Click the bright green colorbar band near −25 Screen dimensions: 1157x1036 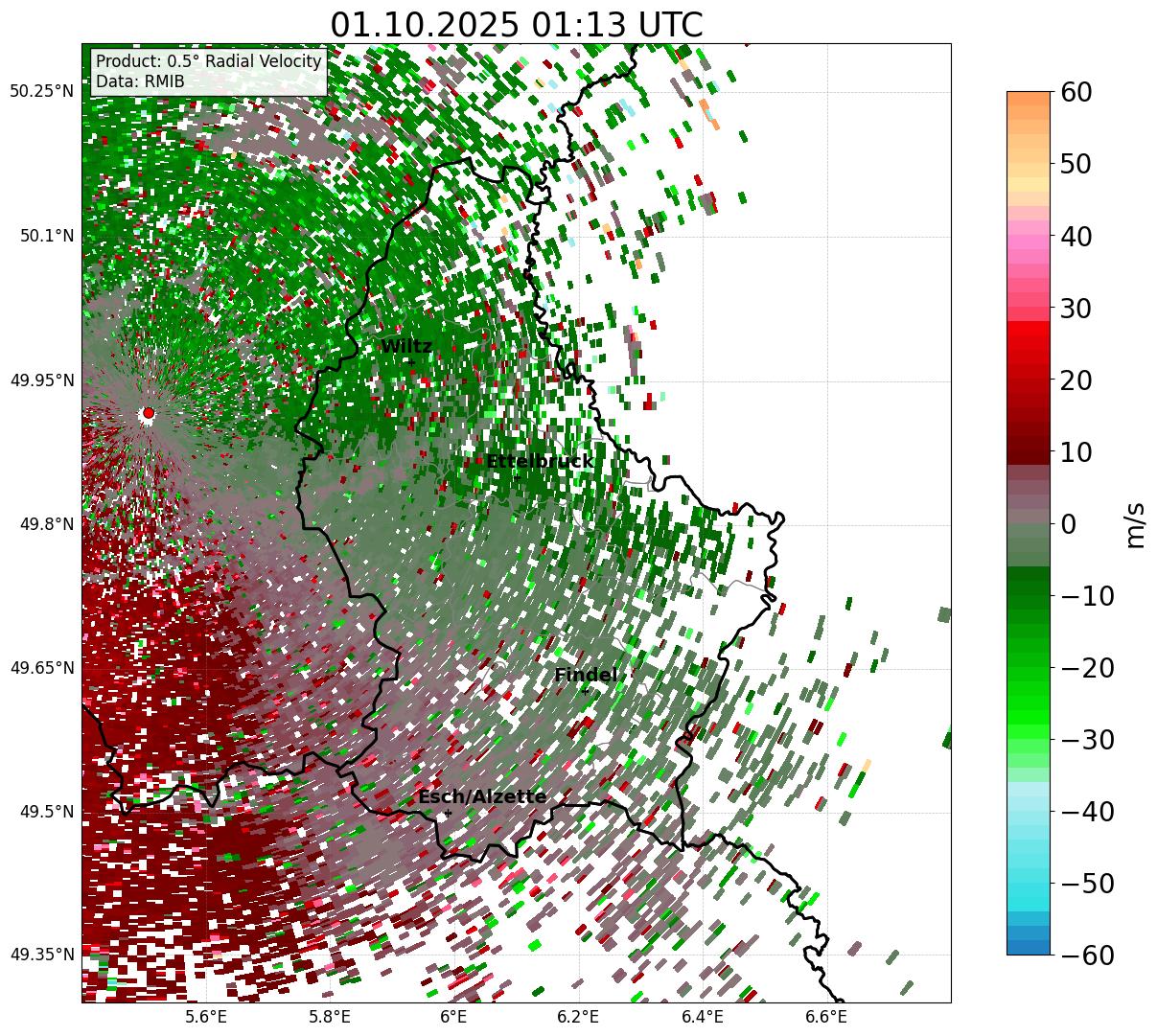coord(1029,704)
